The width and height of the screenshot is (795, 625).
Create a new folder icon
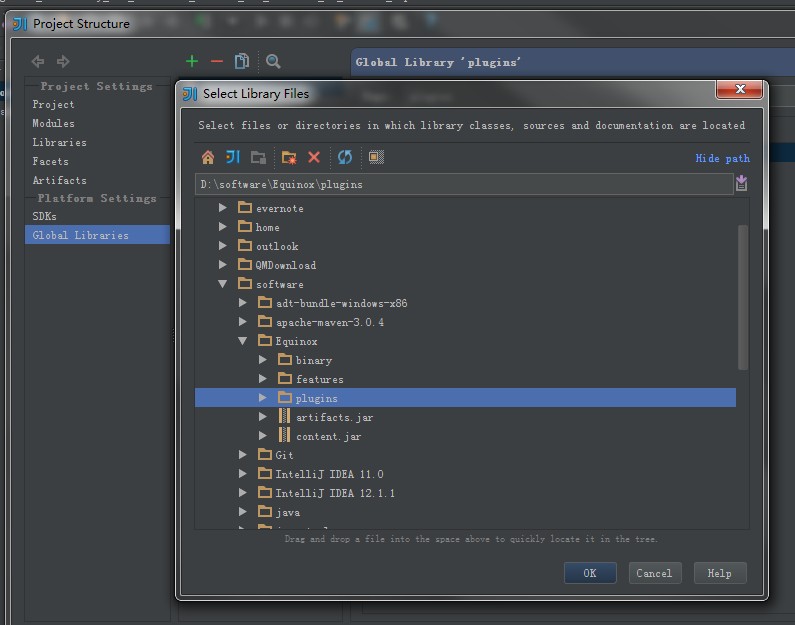coord(289,158)
